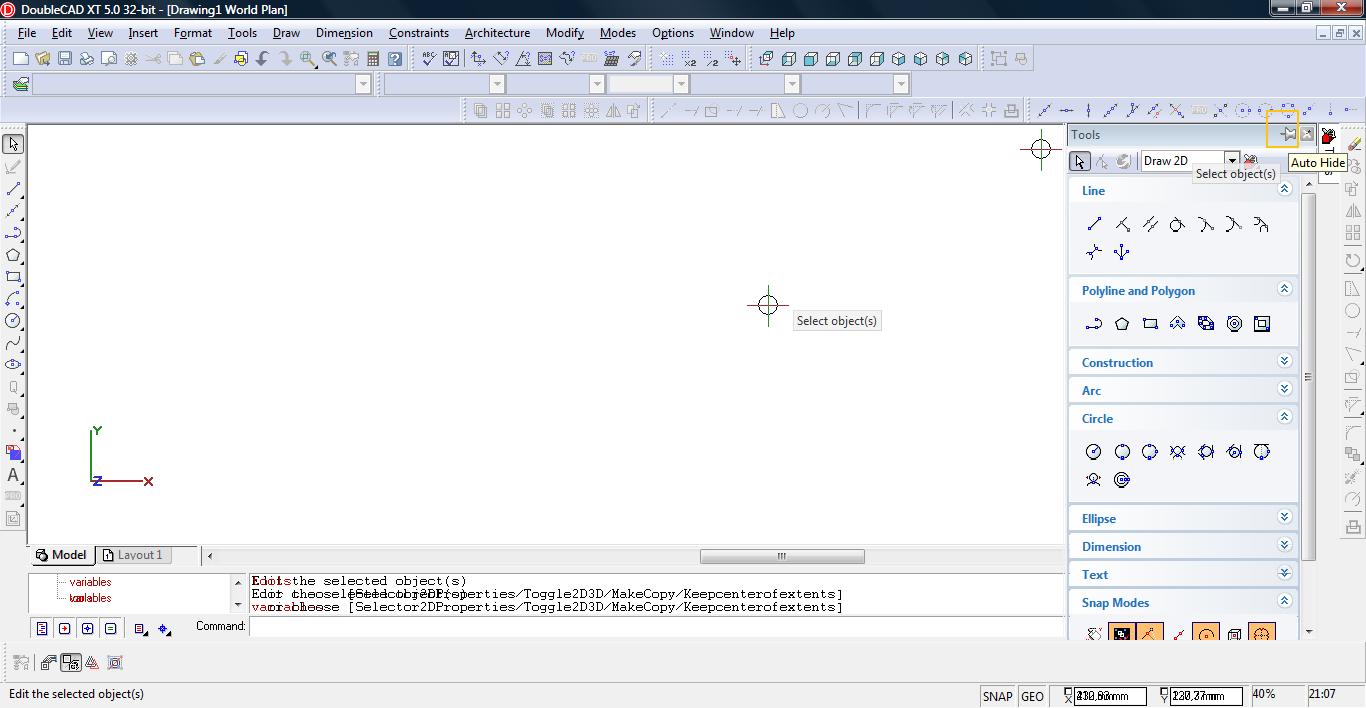Toggle Auto Hide pin on Tools palette
Screen dimensions: 1366x708
pos(1288,134)
